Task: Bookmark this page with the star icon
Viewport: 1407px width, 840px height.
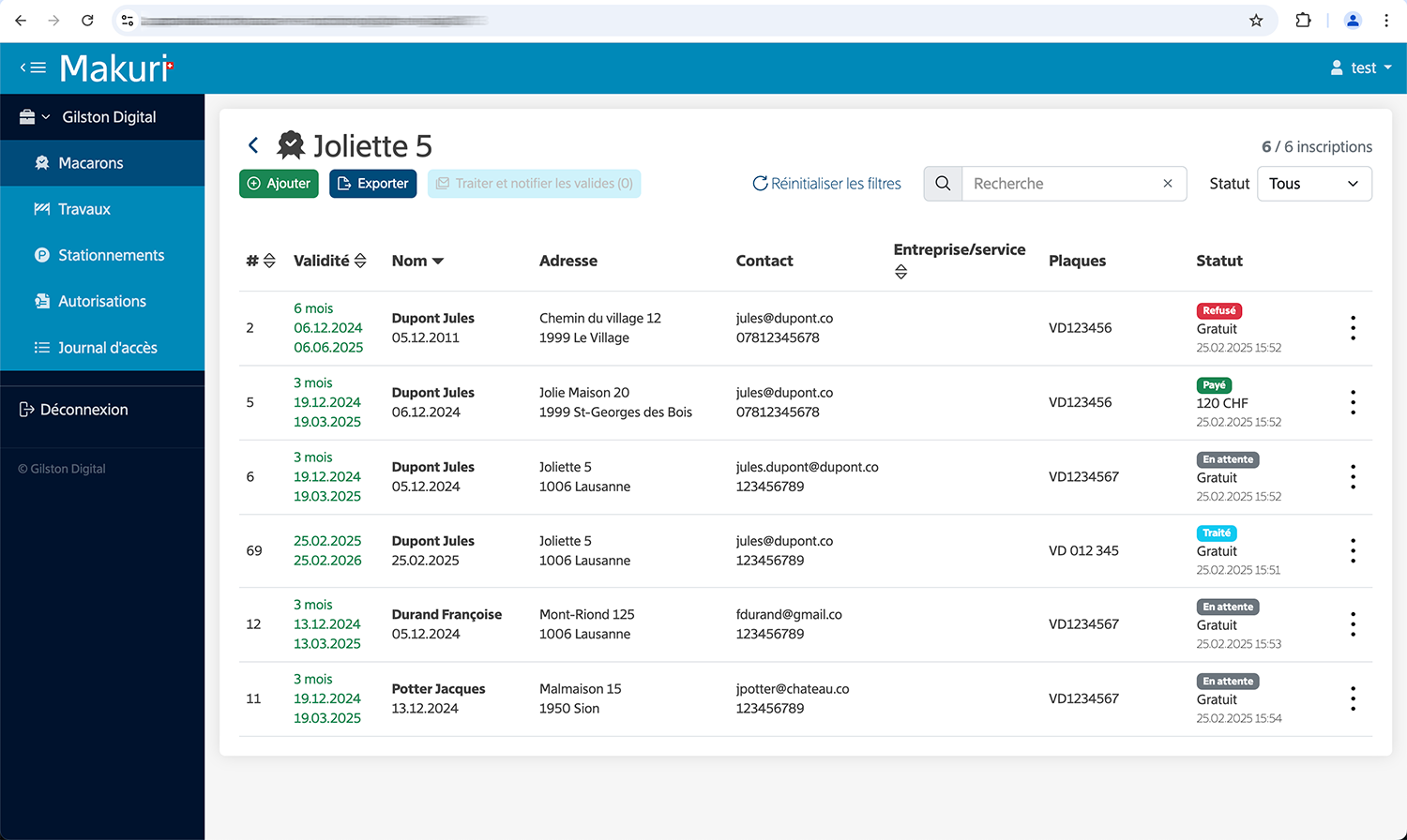Action: click(1256, 21)
